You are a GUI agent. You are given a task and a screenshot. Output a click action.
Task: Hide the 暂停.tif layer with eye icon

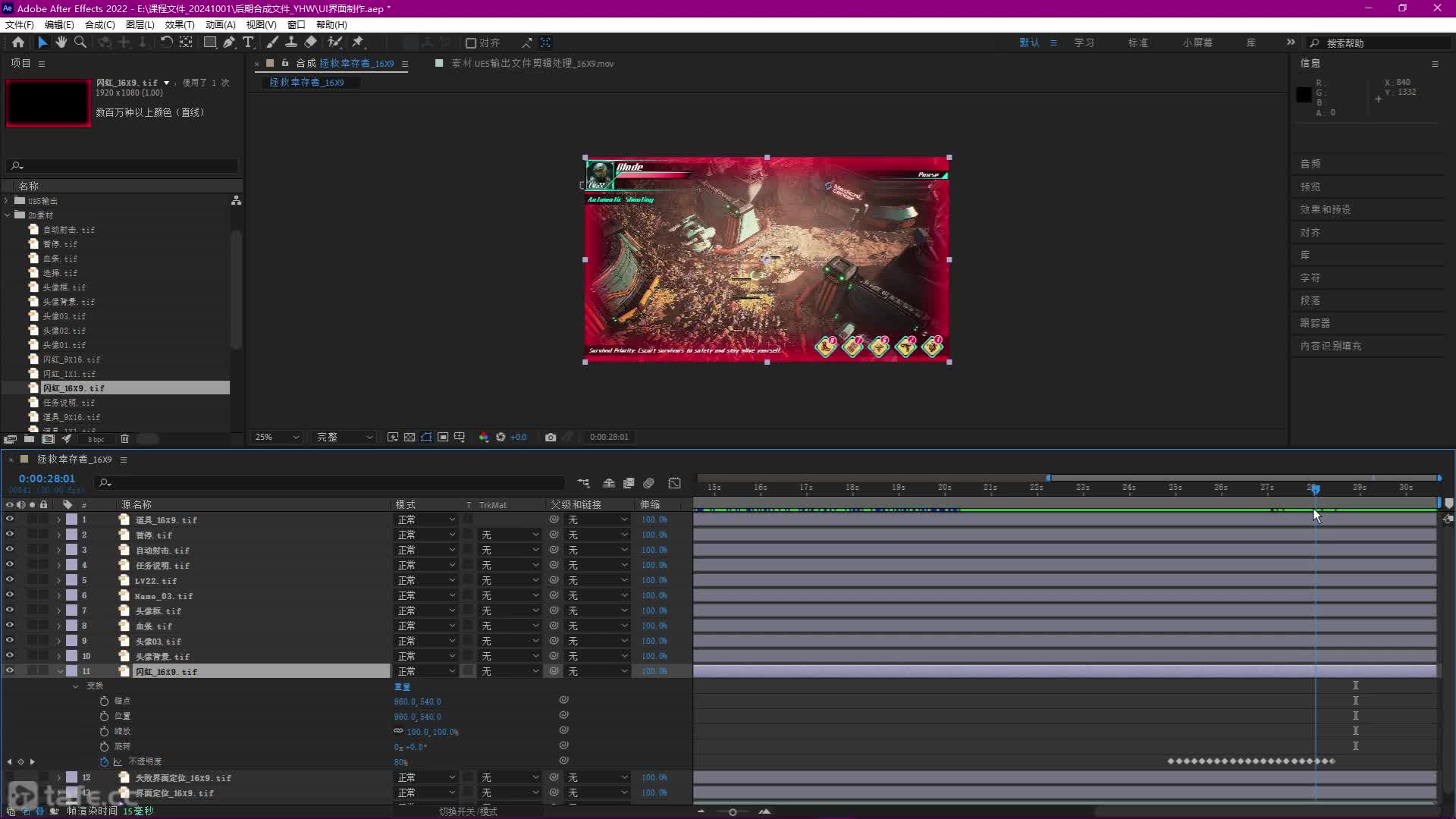point(10,535)
